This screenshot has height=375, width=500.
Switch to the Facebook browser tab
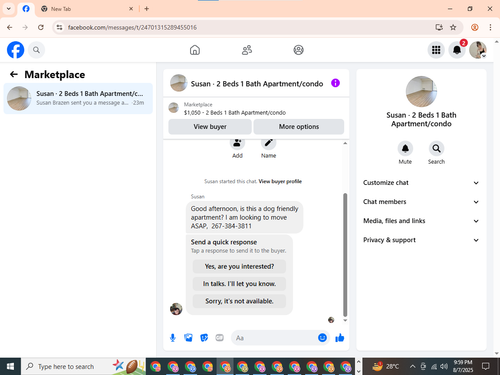(x=26, y=9)
